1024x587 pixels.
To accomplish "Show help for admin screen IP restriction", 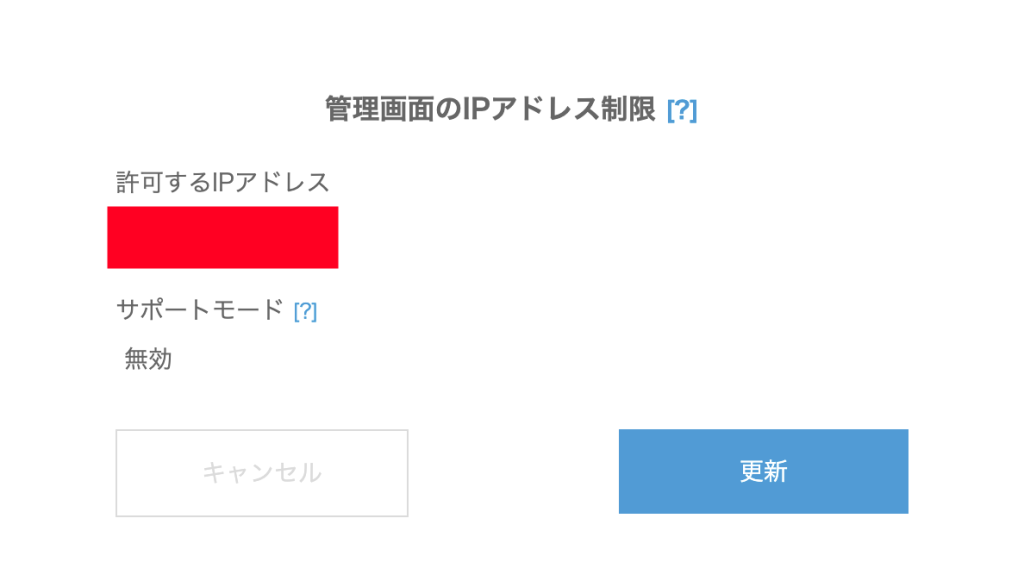I will (681, 110).
